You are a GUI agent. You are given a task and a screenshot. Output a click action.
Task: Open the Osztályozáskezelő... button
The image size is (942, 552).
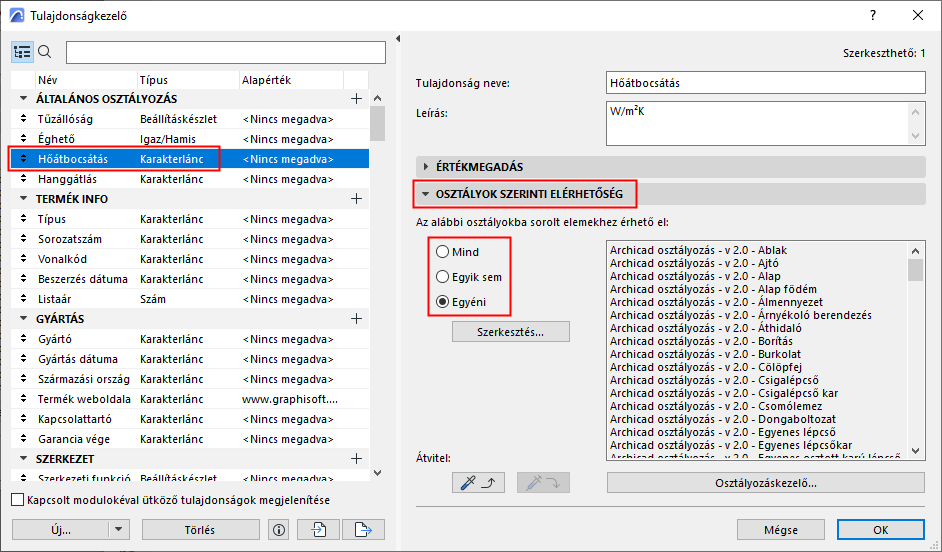click(765, 482)
